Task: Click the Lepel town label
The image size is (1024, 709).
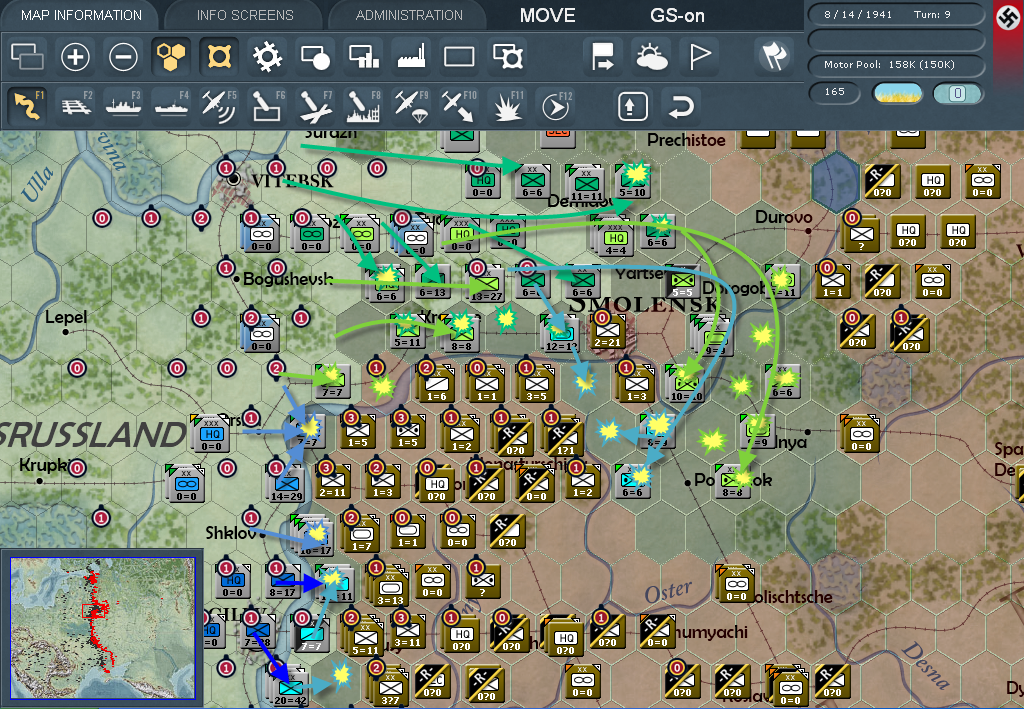Action: [x=66, y=317]
